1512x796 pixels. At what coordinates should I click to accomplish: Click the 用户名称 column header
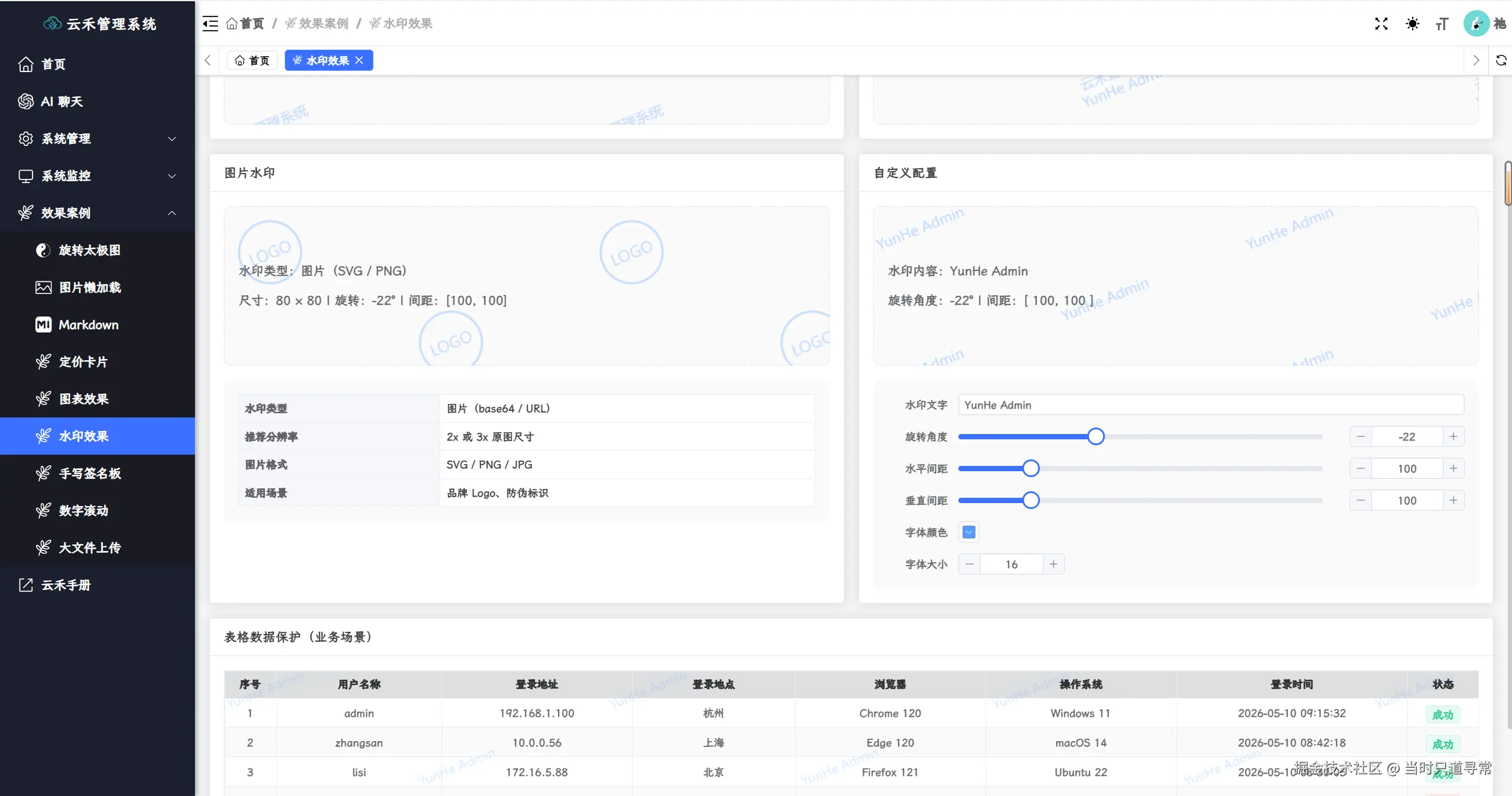click(359, 684)
